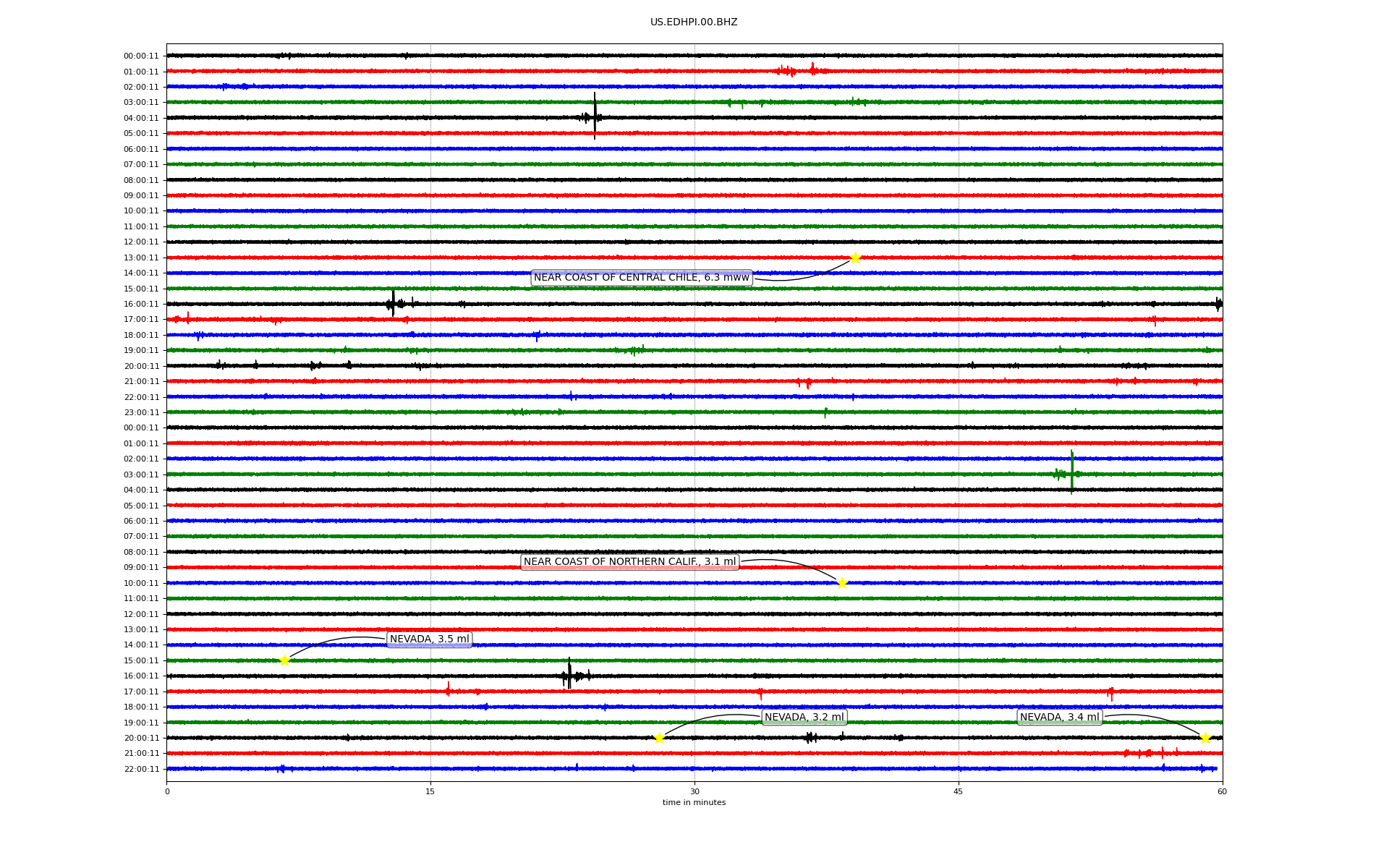The width and height of the screenshot is (1389, 868).
Task: Click the large black spike on 04:00:11 trace
Action: click(595, 116)
